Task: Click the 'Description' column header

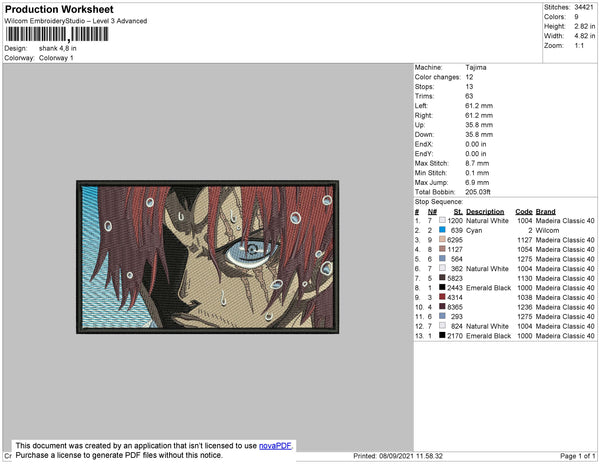Action: coord(485,212)
